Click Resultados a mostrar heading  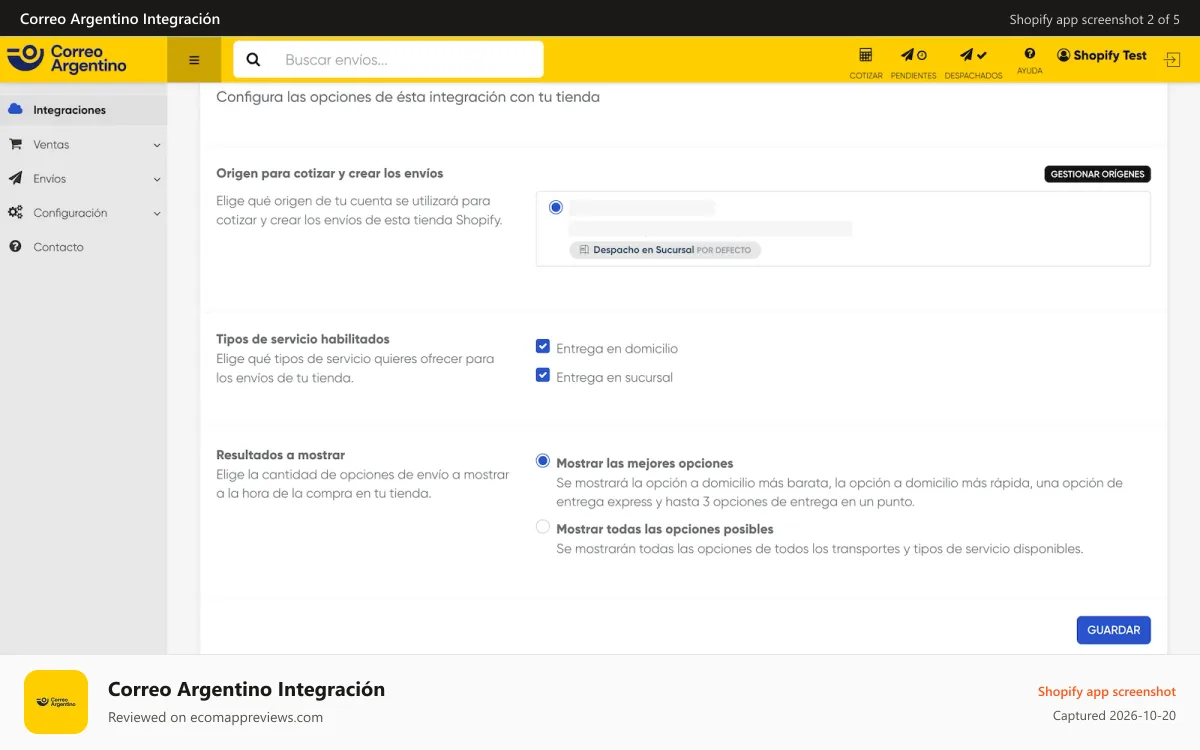click(x=281, y=454)
